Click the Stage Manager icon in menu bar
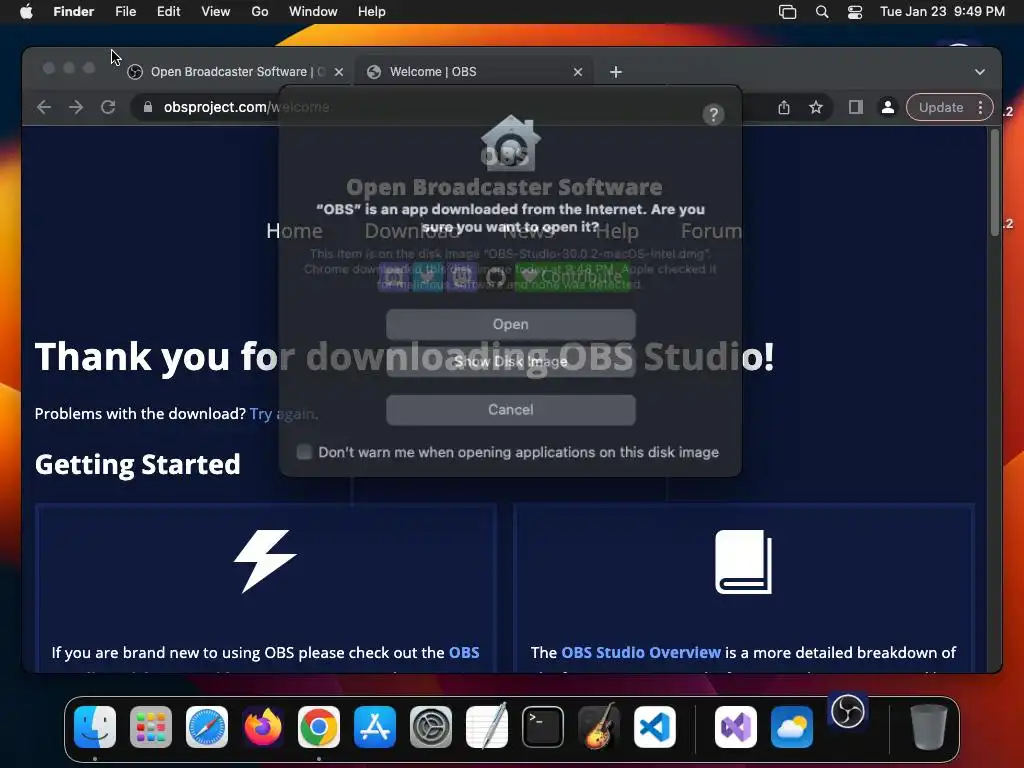 (x=788, y=12)
